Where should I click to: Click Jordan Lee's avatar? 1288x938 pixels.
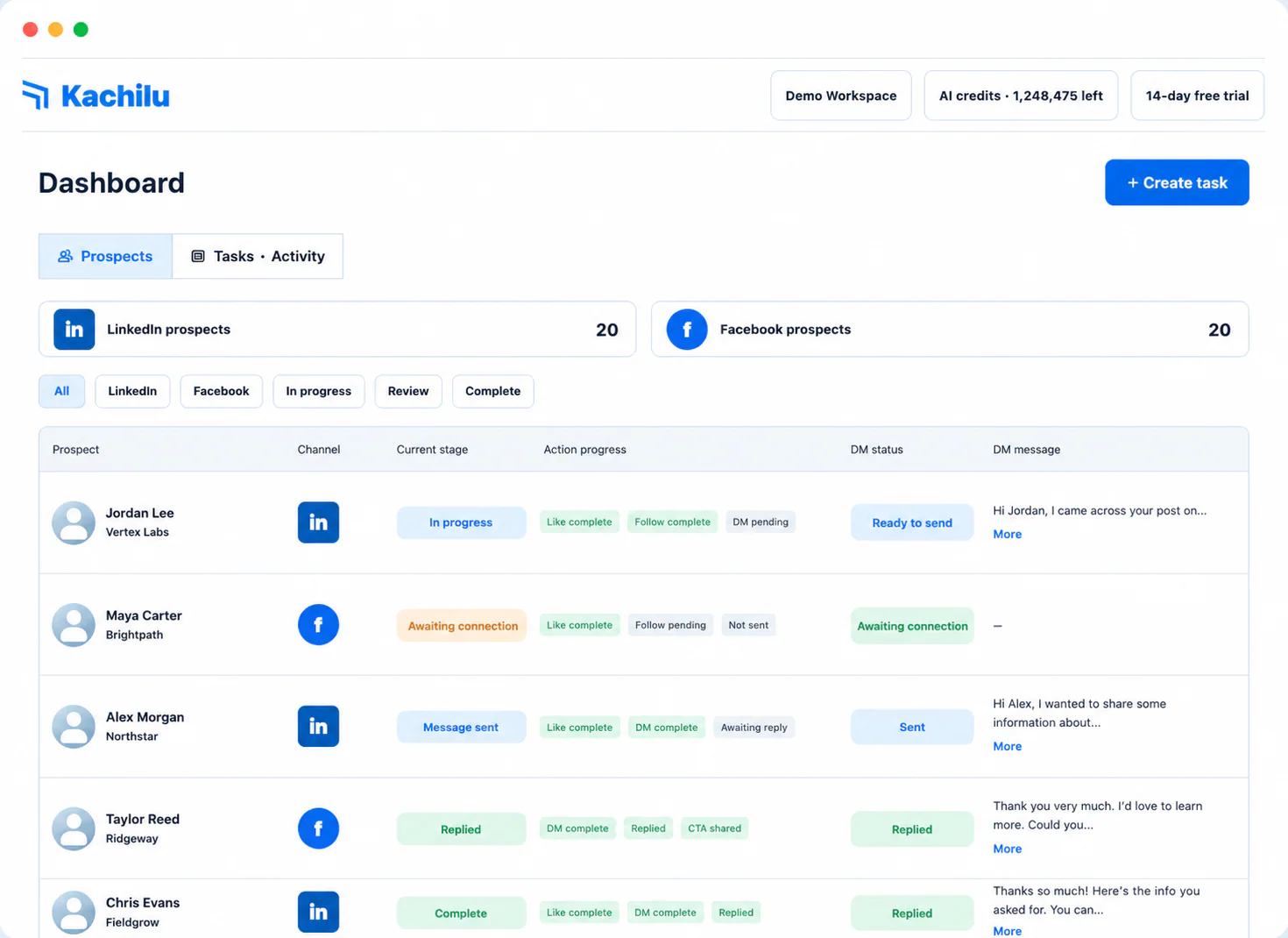point(74,522)
